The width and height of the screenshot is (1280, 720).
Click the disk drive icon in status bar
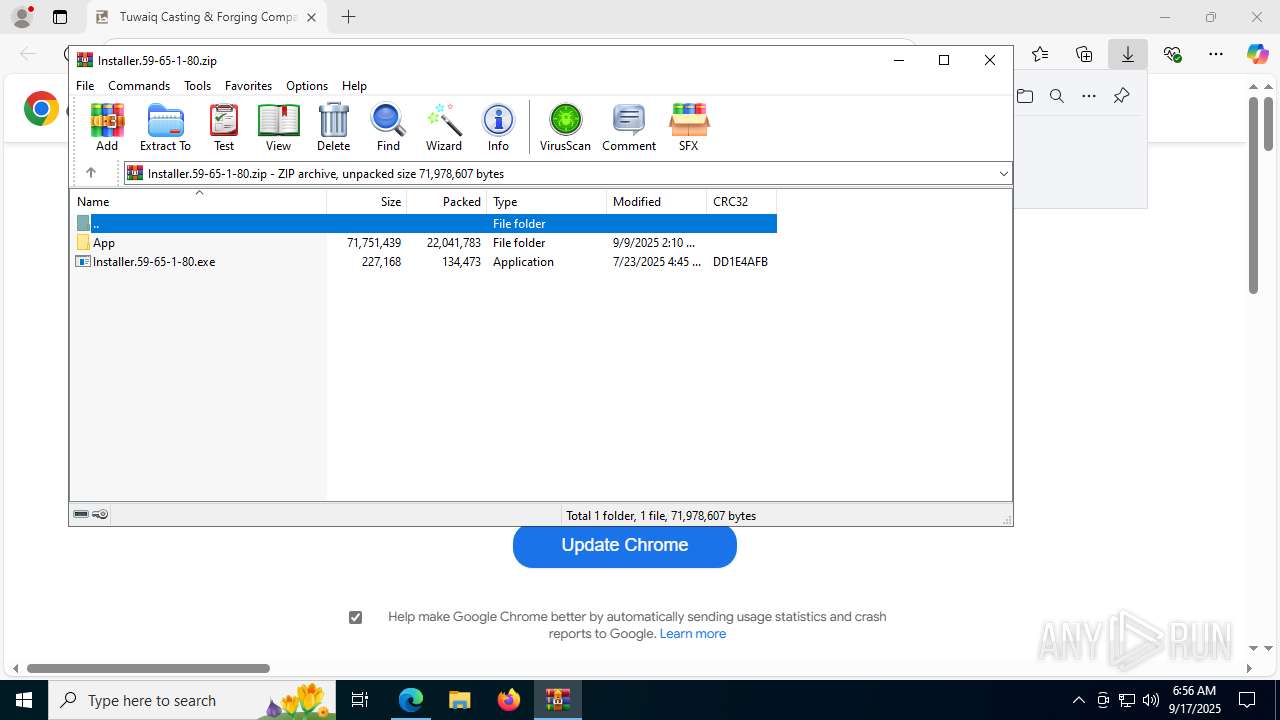pos(81,515)
